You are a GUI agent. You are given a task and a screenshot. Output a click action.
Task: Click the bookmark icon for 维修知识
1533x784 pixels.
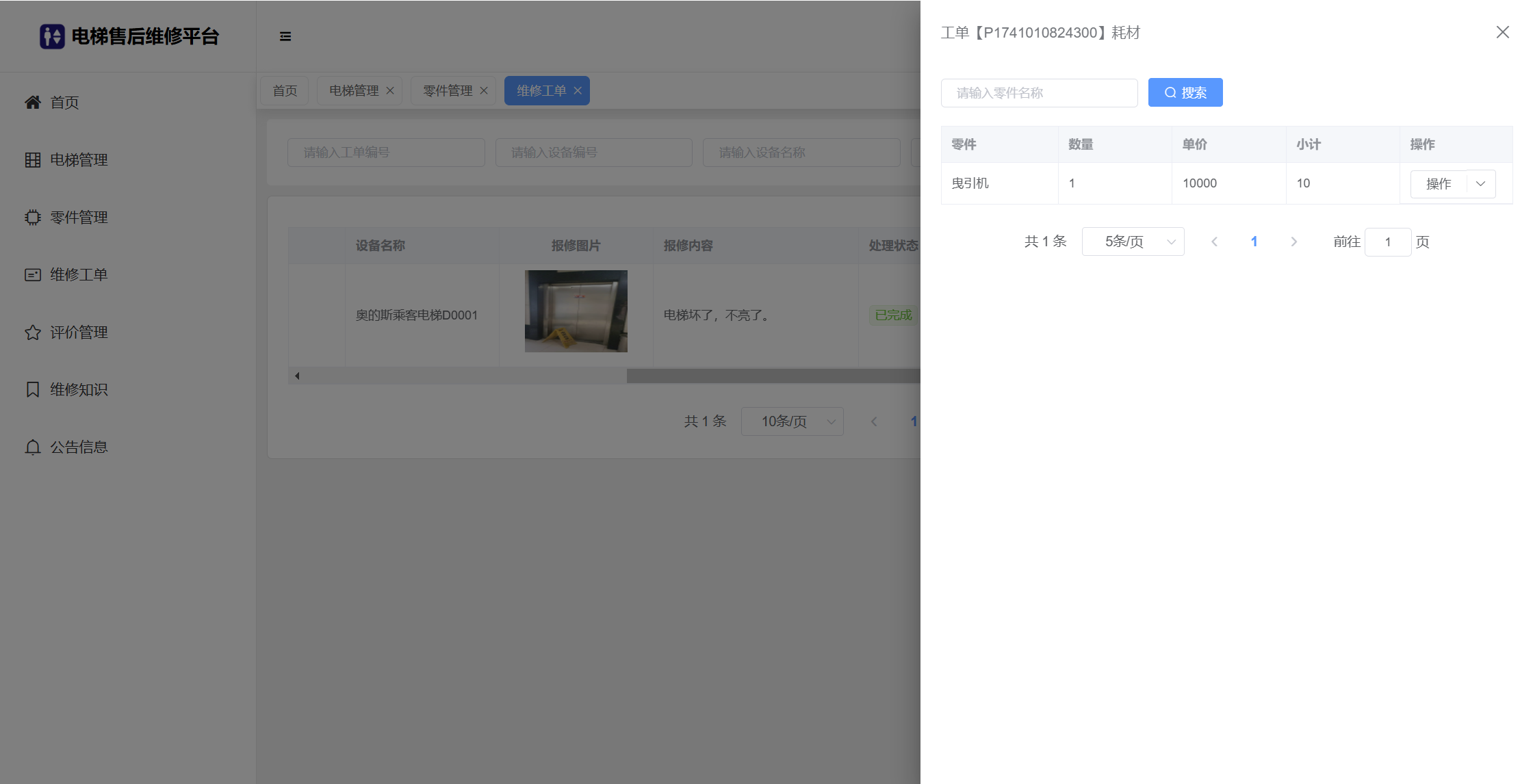(32, 390)
